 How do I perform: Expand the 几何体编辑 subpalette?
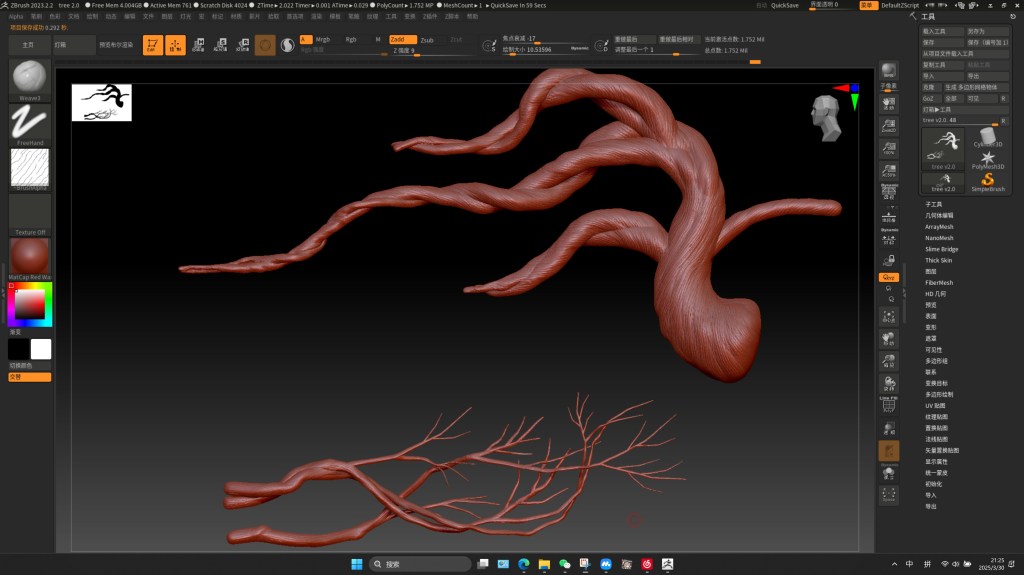939,215
